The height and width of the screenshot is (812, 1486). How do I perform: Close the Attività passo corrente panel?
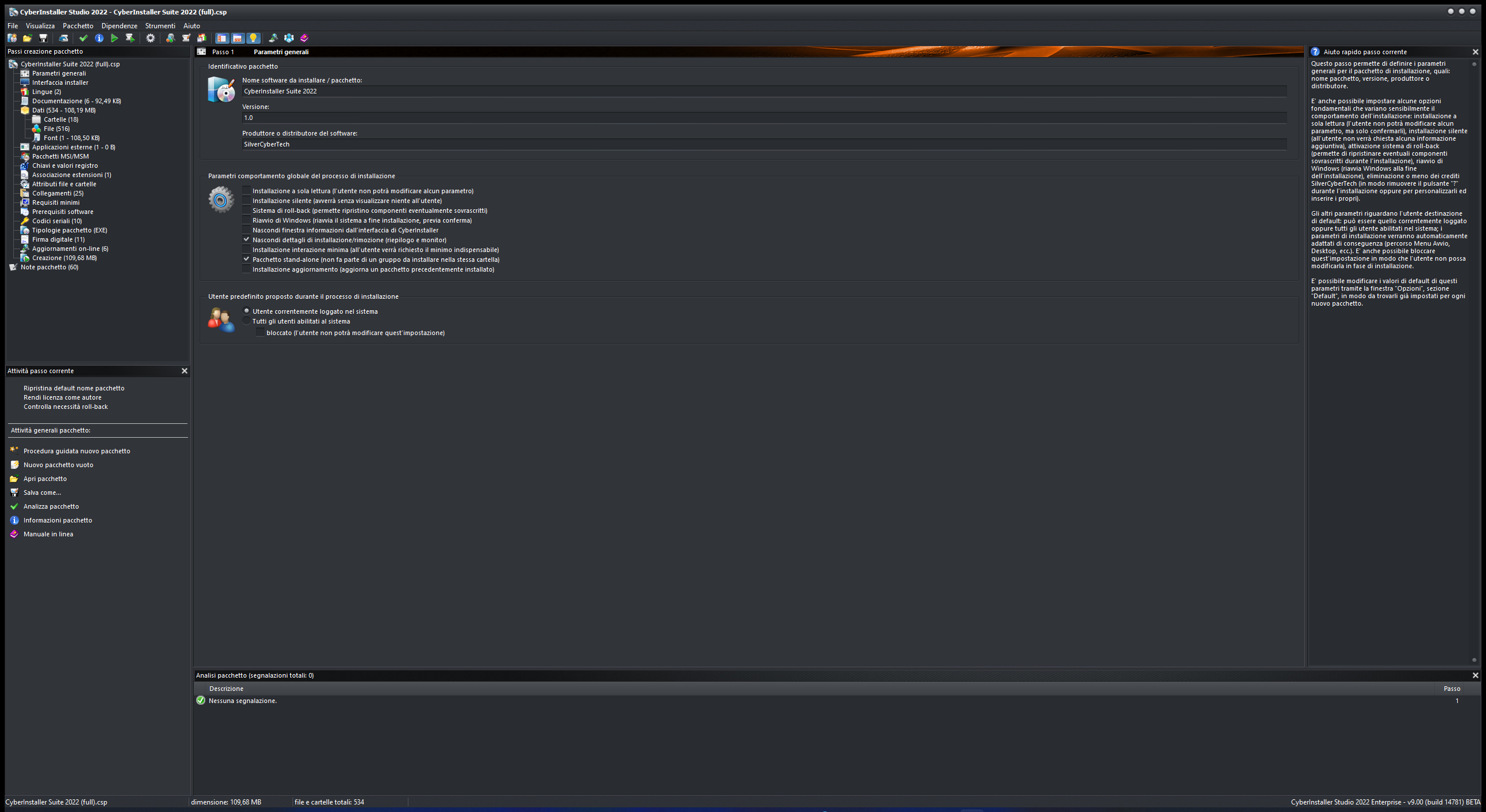pos(185,371)
